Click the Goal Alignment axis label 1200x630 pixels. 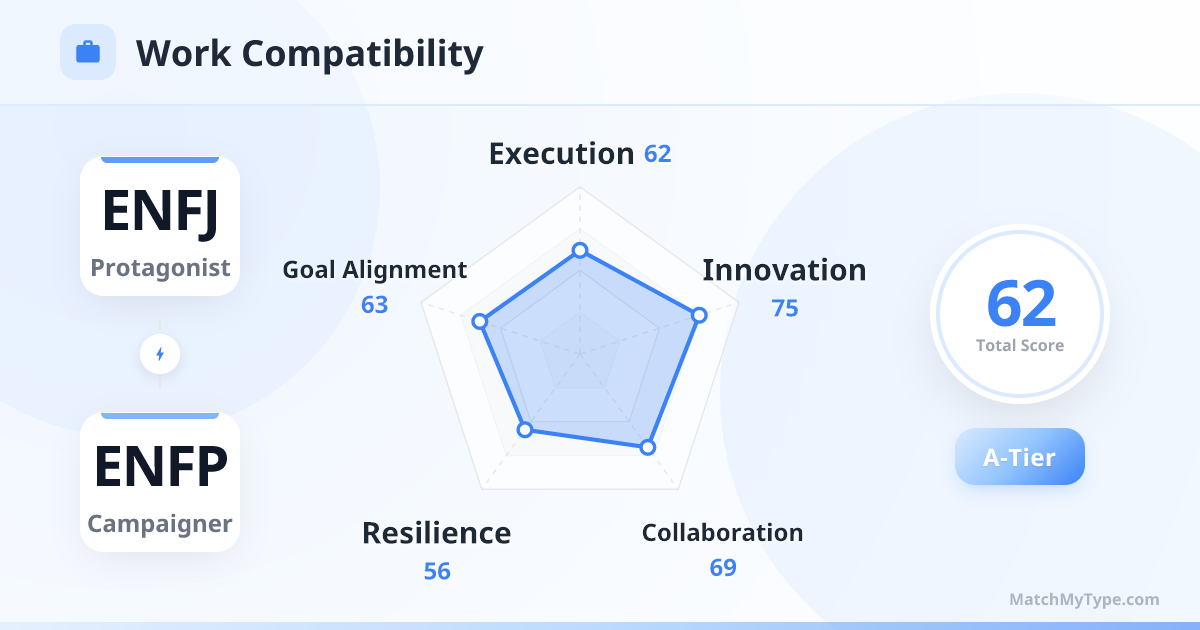point(374,270)
